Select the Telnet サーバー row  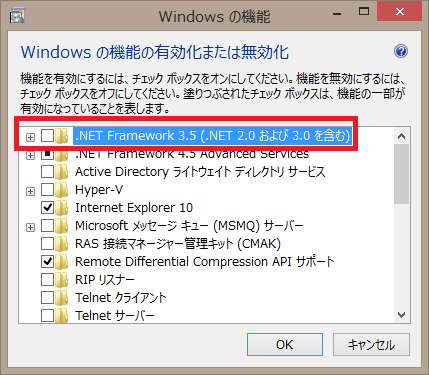tap(115, 316)
